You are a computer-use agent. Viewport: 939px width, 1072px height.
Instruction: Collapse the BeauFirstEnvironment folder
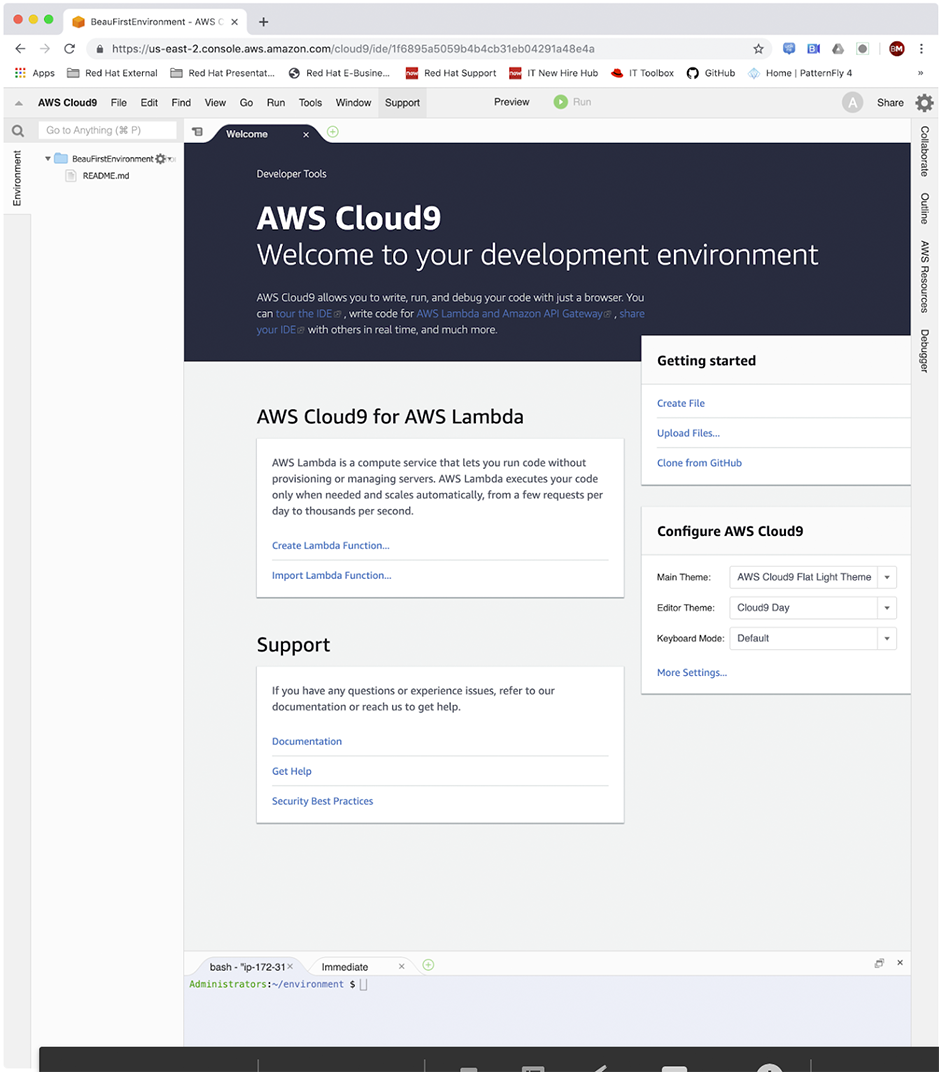[46, 157]
